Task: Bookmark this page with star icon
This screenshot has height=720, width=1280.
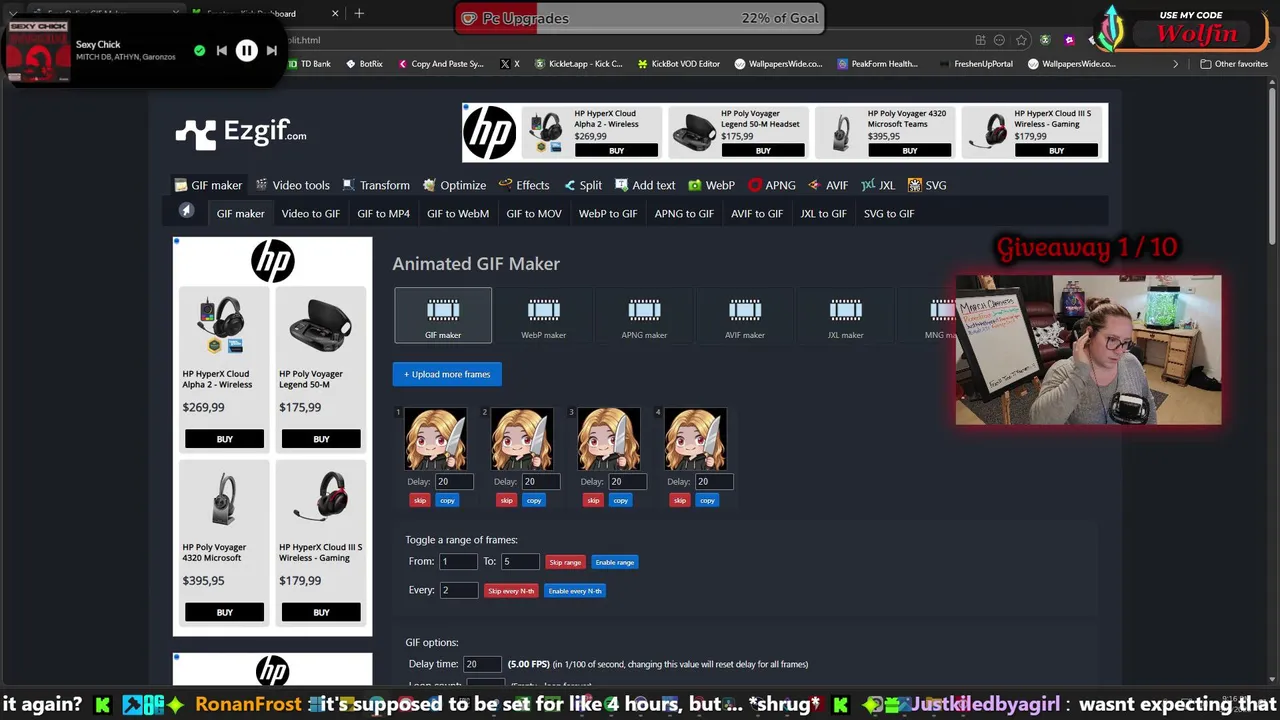Action: click(x=1021, y=40)
